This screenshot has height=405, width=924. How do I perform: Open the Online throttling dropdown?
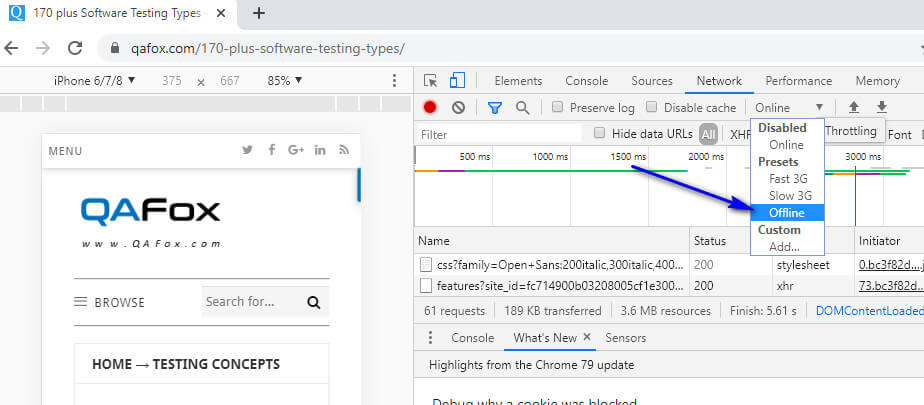tap(790, 107)
